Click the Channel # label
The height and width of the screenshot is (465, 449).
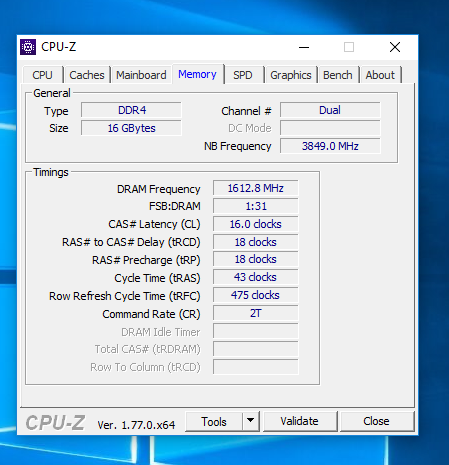click(x=246, y=111)
